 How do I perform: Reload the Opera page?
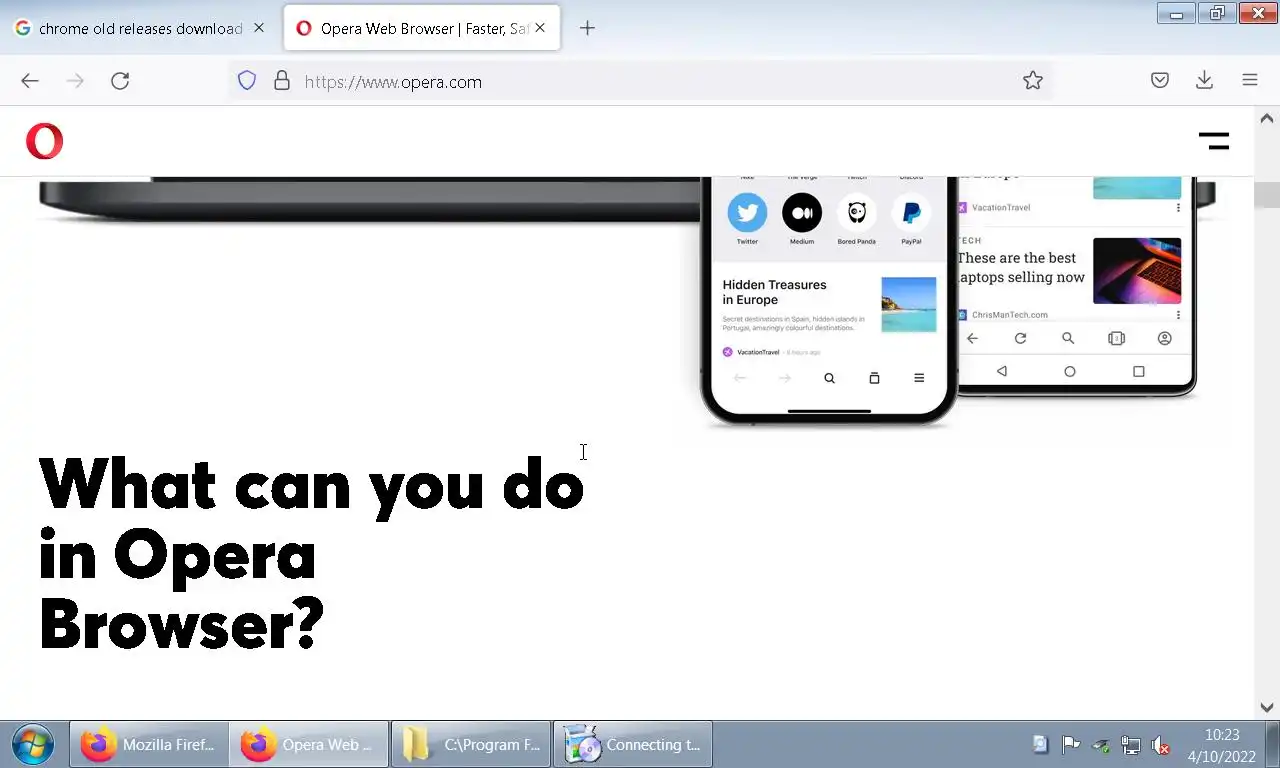[x=120, y=81]
